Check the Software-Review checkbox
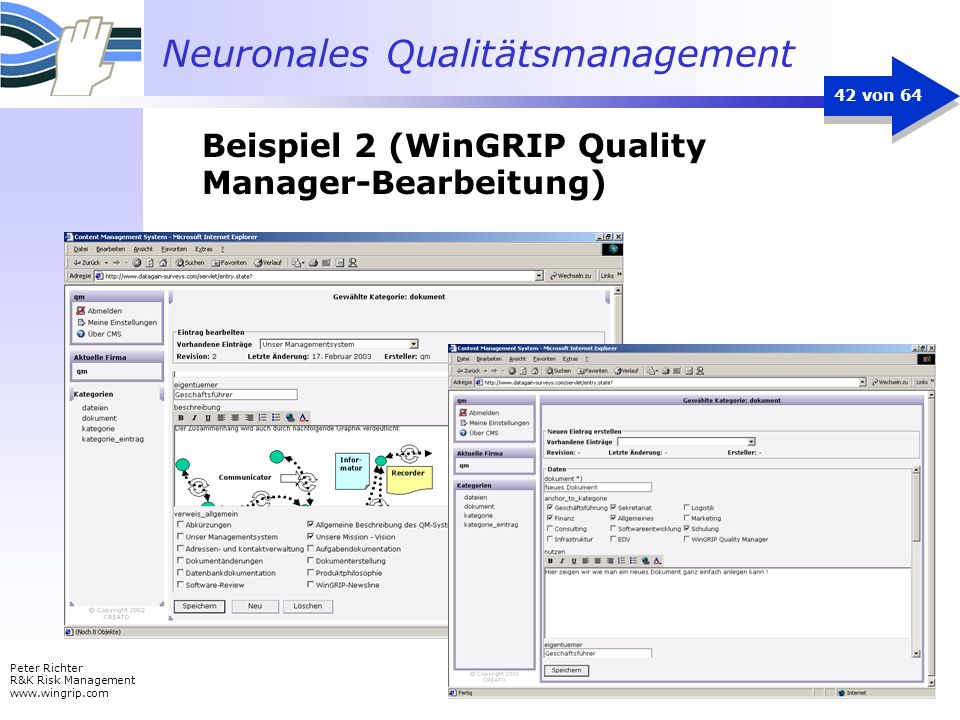 [x=180, y=585]
